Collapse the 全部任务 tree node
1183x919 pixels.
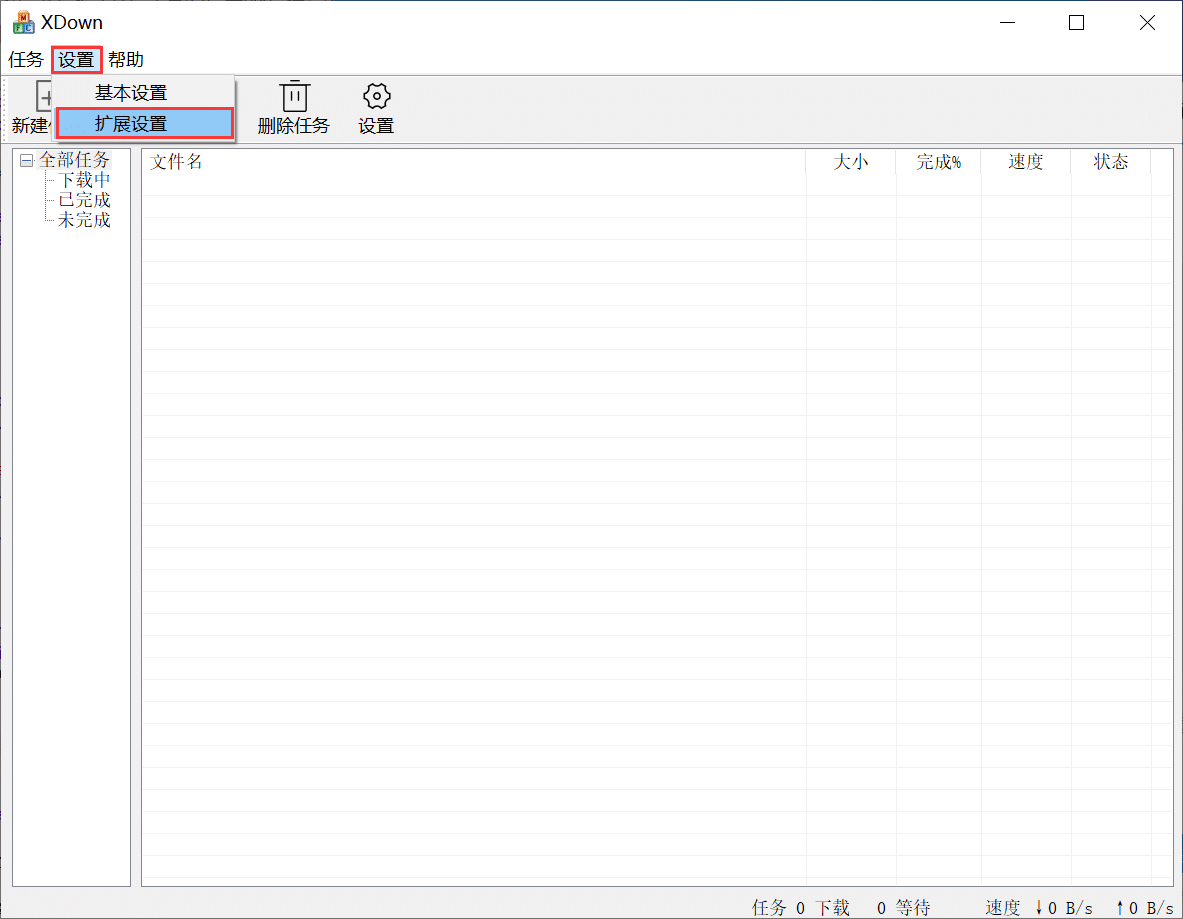(x=25, y=158)
